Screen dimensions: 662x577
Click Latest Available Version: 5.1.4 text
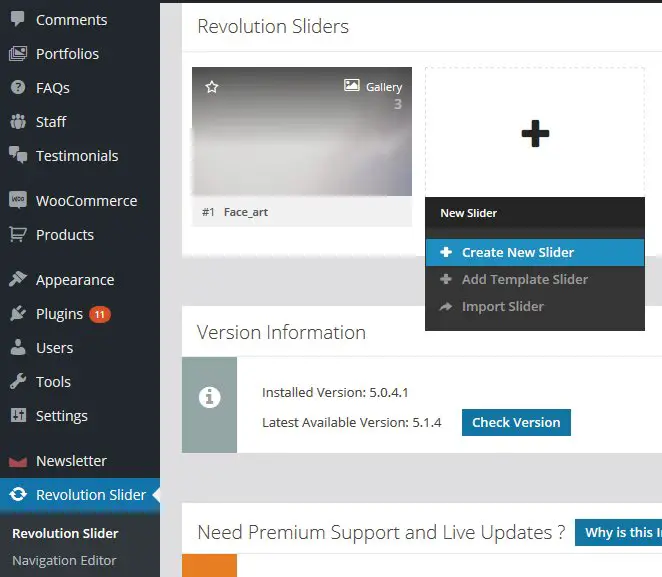point(352,423)
